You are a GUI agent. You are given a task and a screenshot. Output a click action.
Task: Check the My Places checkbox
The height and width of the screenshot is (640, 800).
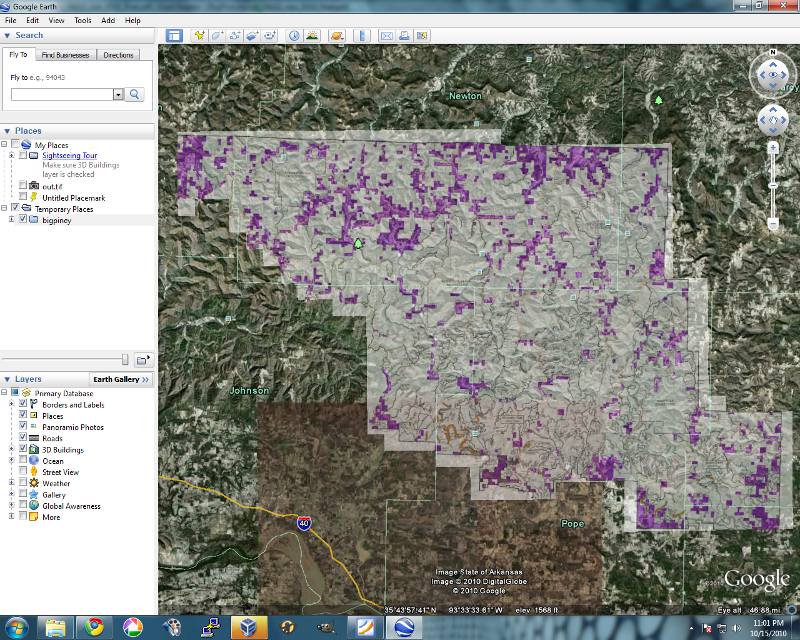(15, 144)
